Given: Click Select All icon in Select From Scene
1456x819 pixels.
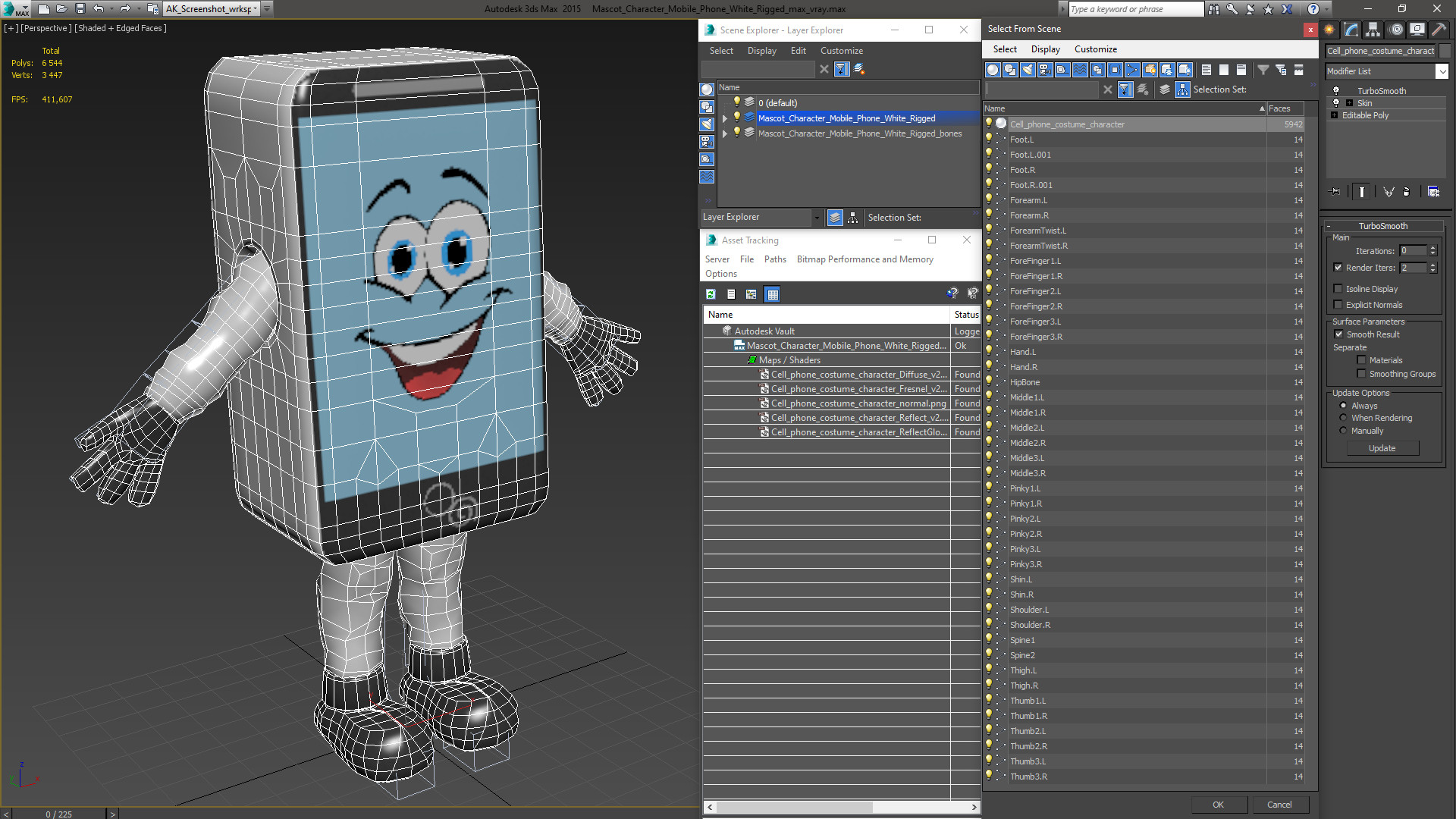Looking at the screenshot, I should pyautogui.click(x=1207, y=70).
